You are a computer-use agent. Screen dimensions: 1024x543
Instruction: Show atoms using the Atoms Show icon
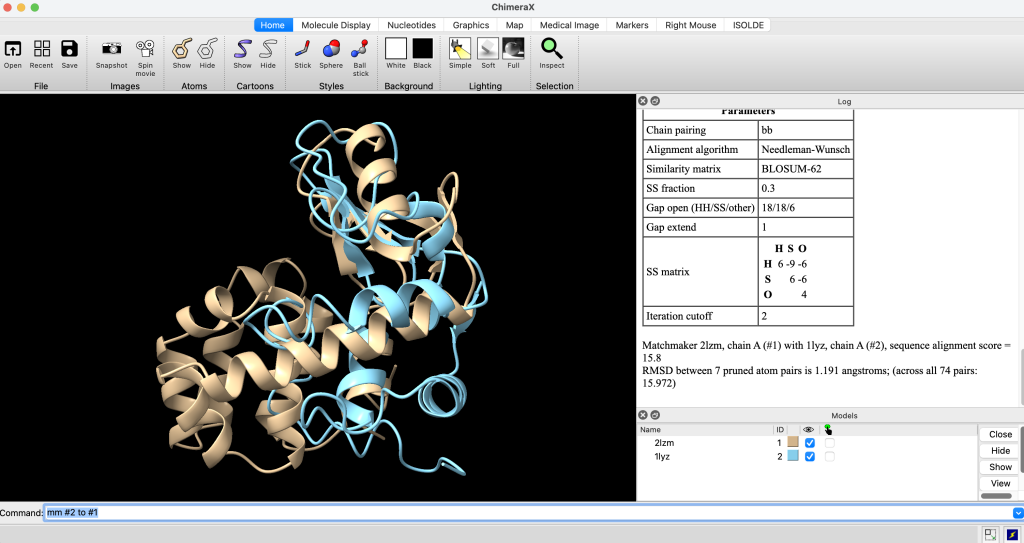tap(182, 49)
